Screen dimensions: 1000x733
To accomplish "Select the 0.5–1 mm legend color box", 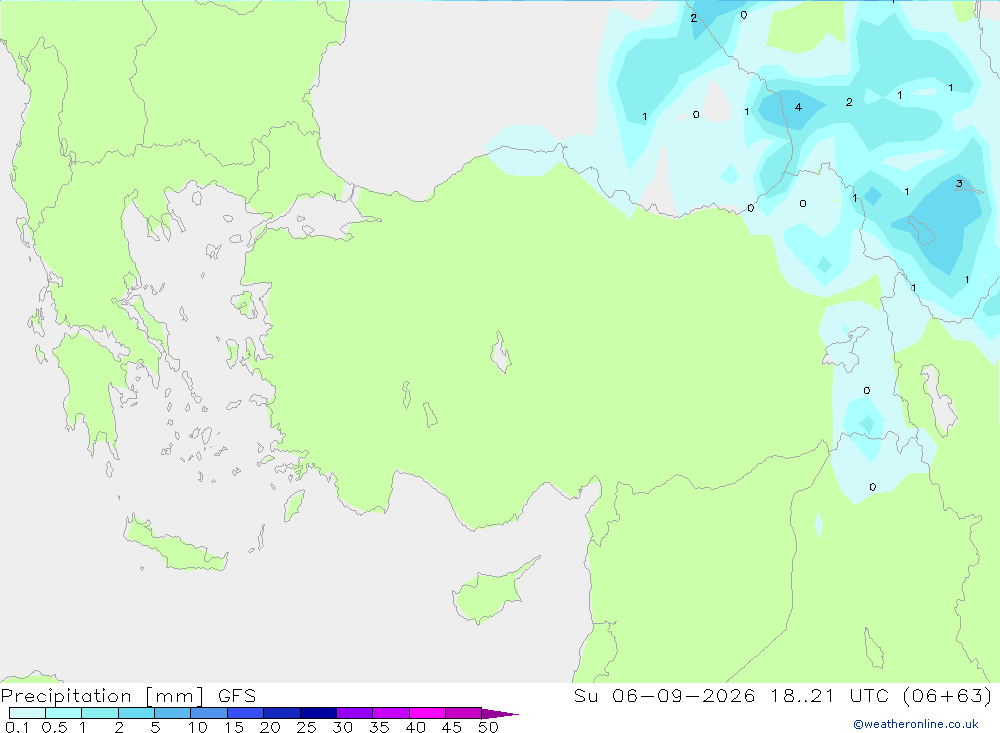I will point(64,713).
